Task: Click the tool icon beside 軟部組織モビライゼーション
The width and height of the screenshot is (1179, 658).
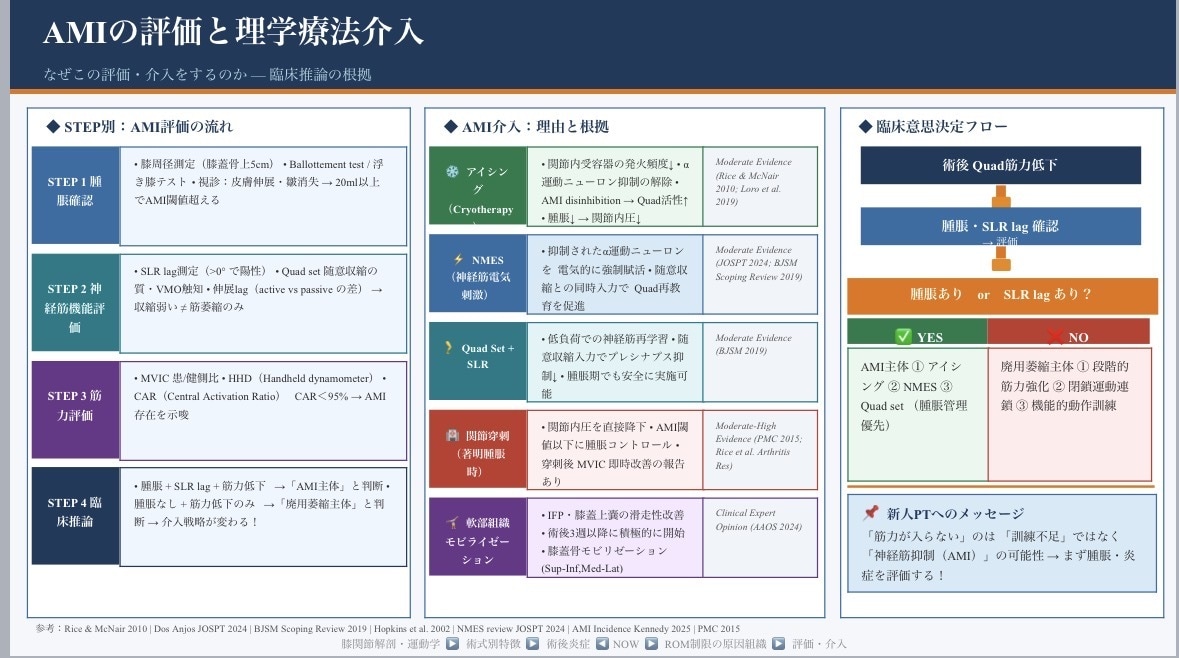Action: pyautogui.click(x=452, y=523)
